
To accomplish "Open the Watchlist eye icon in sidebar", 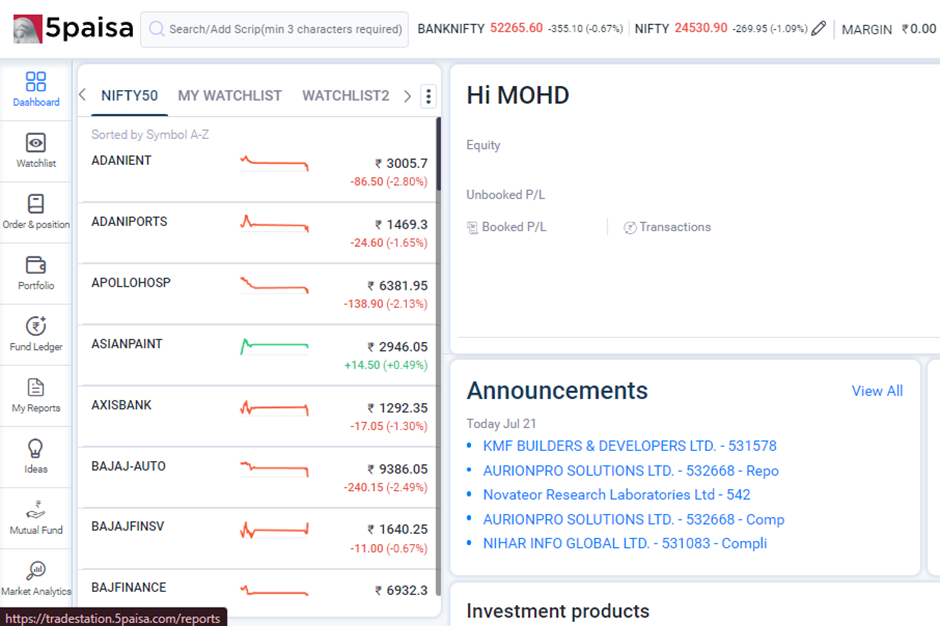I will click(36, 143).
